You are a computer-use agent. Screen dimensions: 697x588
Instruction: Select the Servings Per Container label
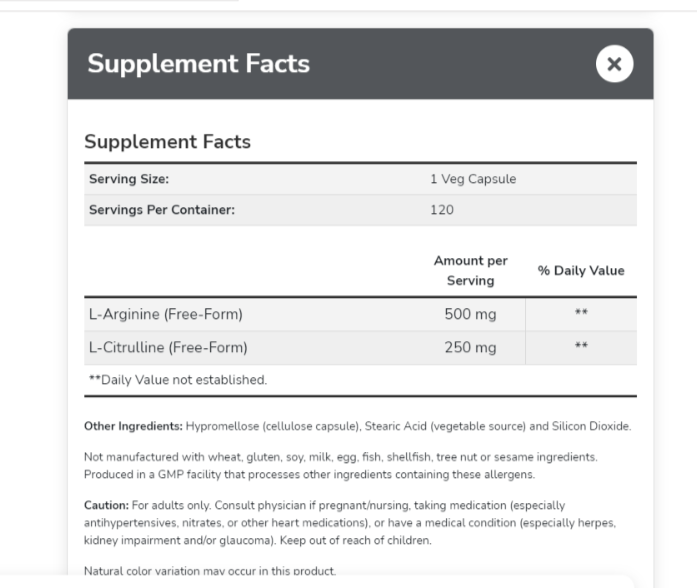point(162,210)
